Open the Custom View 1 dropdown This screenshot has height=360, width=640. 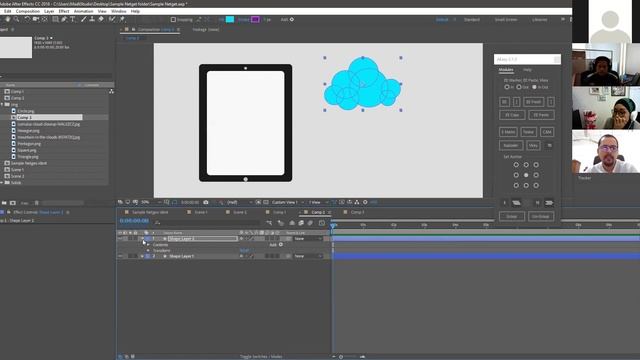coord(288,202)
